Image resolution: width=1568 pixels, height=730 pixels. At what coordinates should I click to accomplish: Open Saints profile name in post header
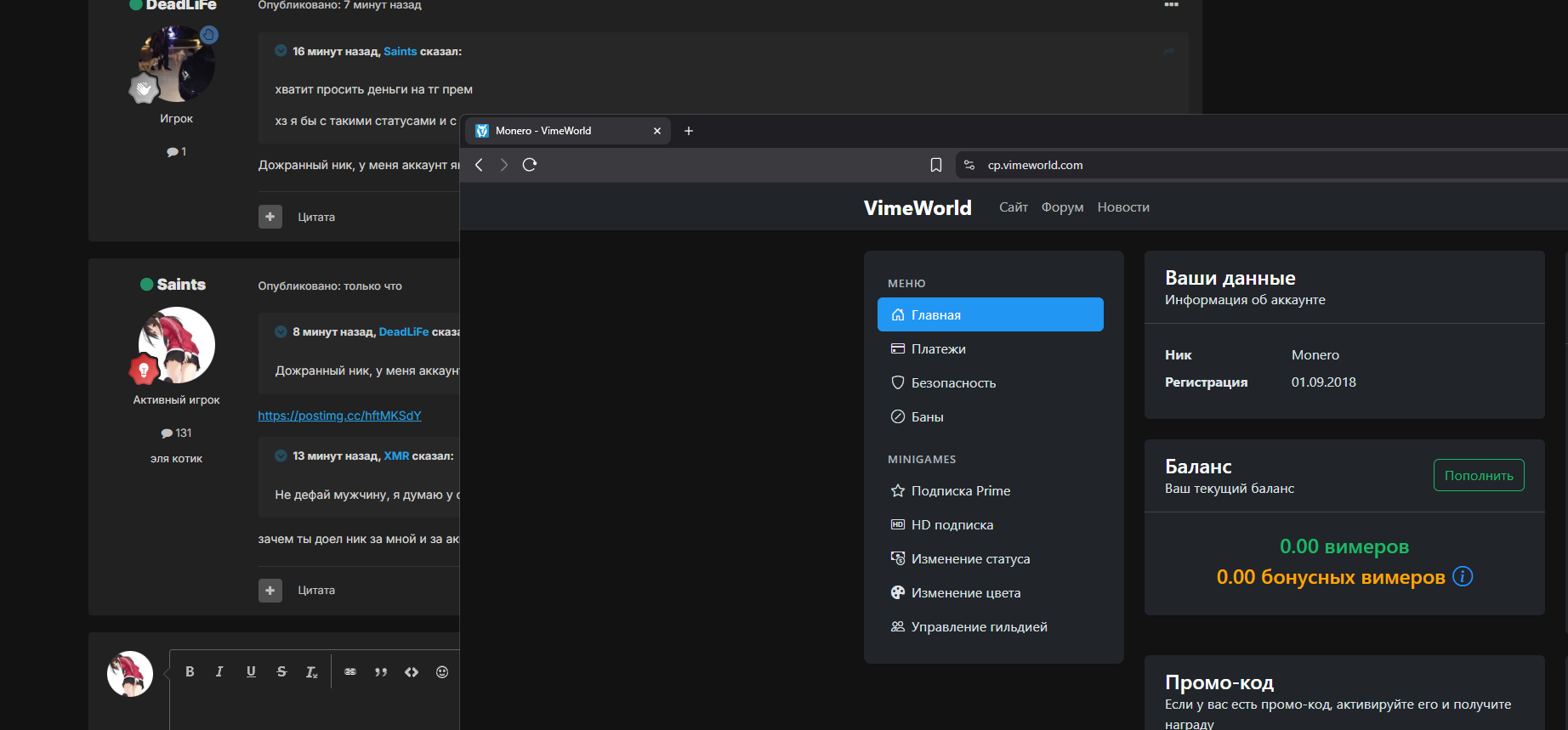click(x=181, y=284)
